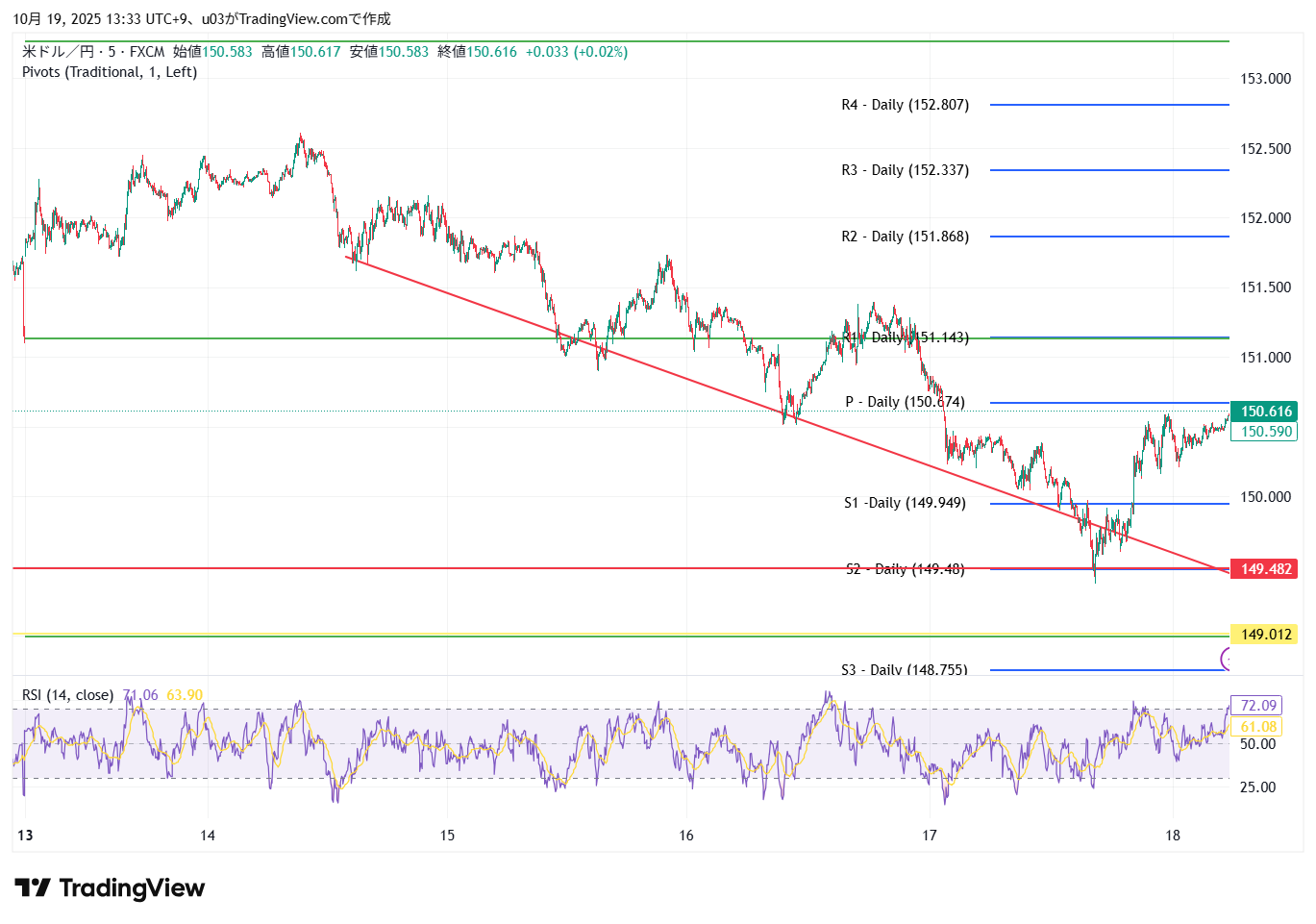Select the green 150.616 current price tag

tap(1265, 412)
